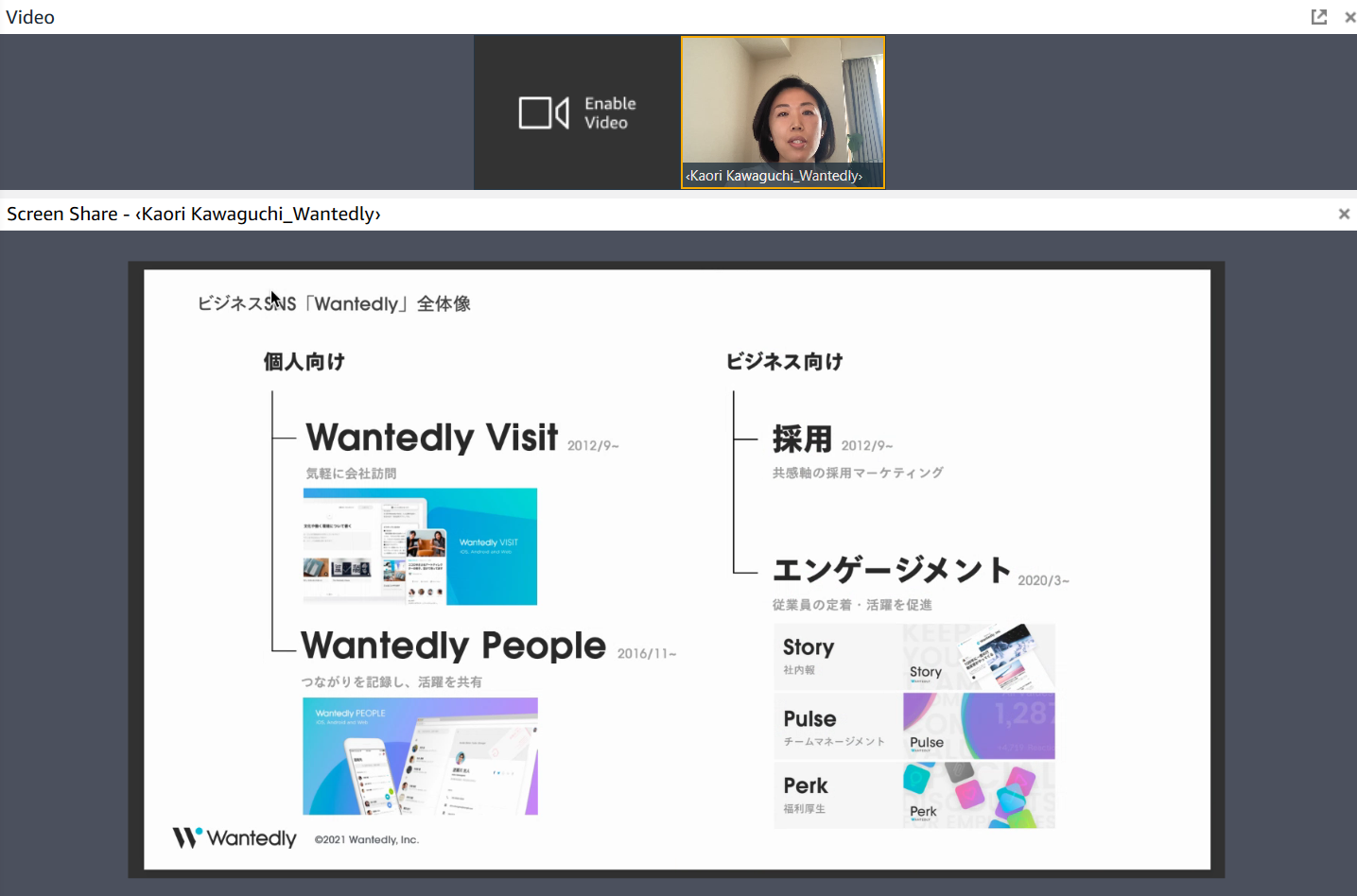
Task: Click the Story banner image on the right
Action: coord(979,657)
